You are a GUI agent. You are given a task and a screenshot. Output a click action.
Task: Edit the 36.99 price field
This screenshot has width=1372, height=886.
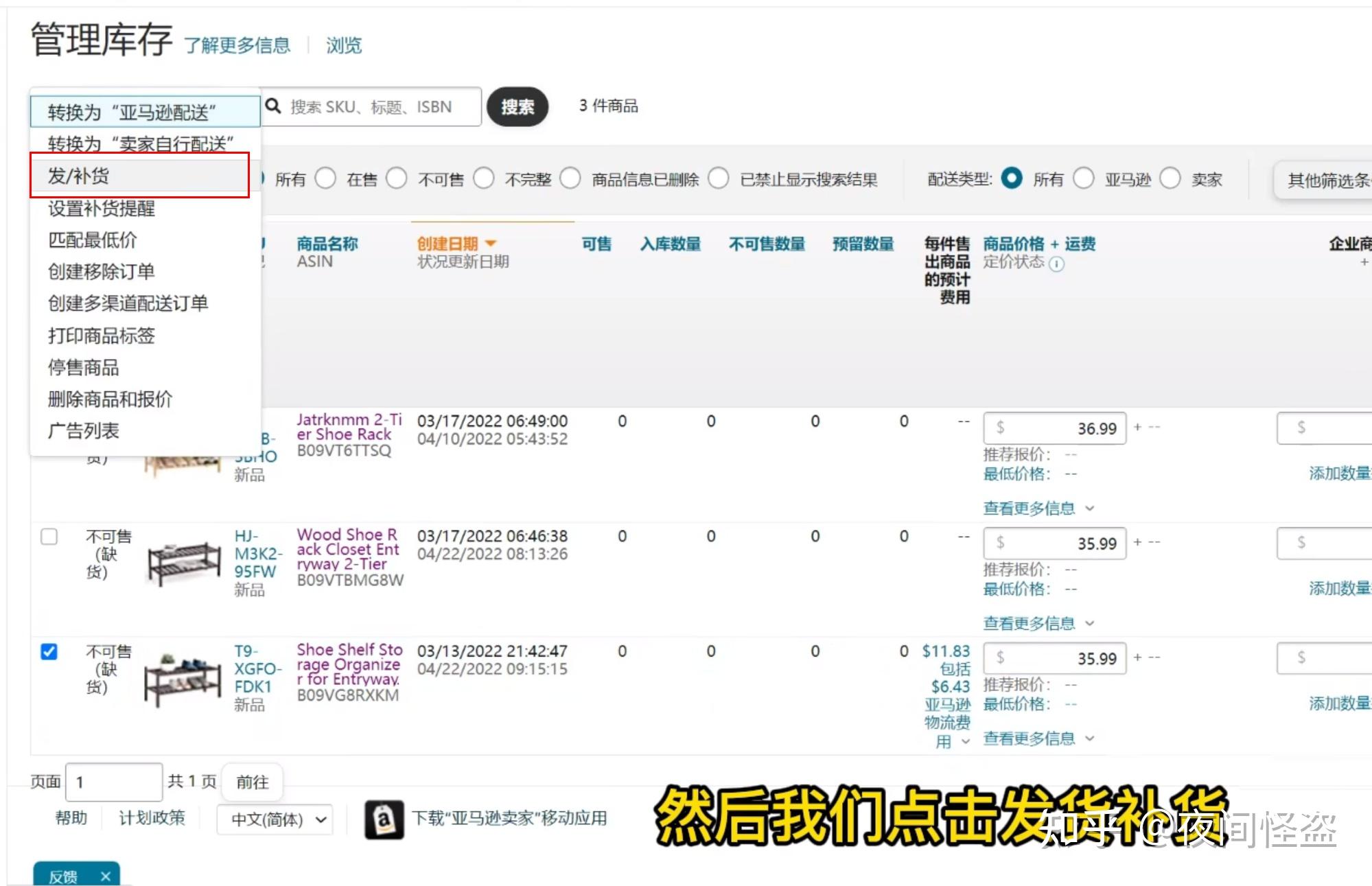click(1054, 428)
